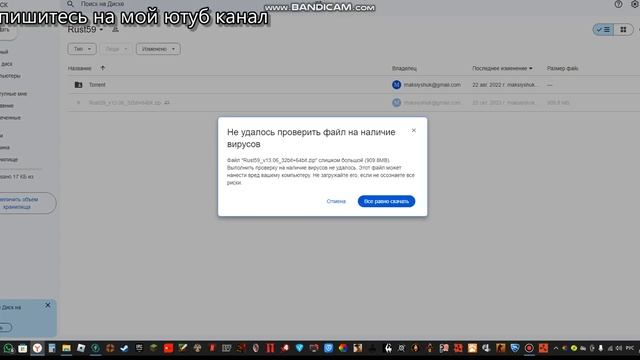640x360 pixels.
Task: Open 'Компьютеры' in the sidebar
Action: pos(10,76)
